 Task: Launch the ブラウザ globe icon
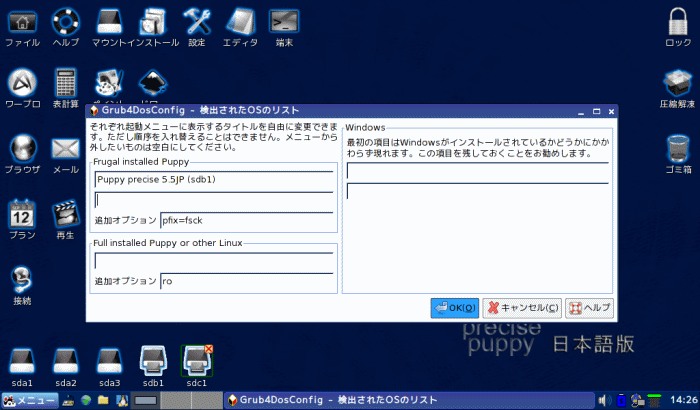coord(22,148)
